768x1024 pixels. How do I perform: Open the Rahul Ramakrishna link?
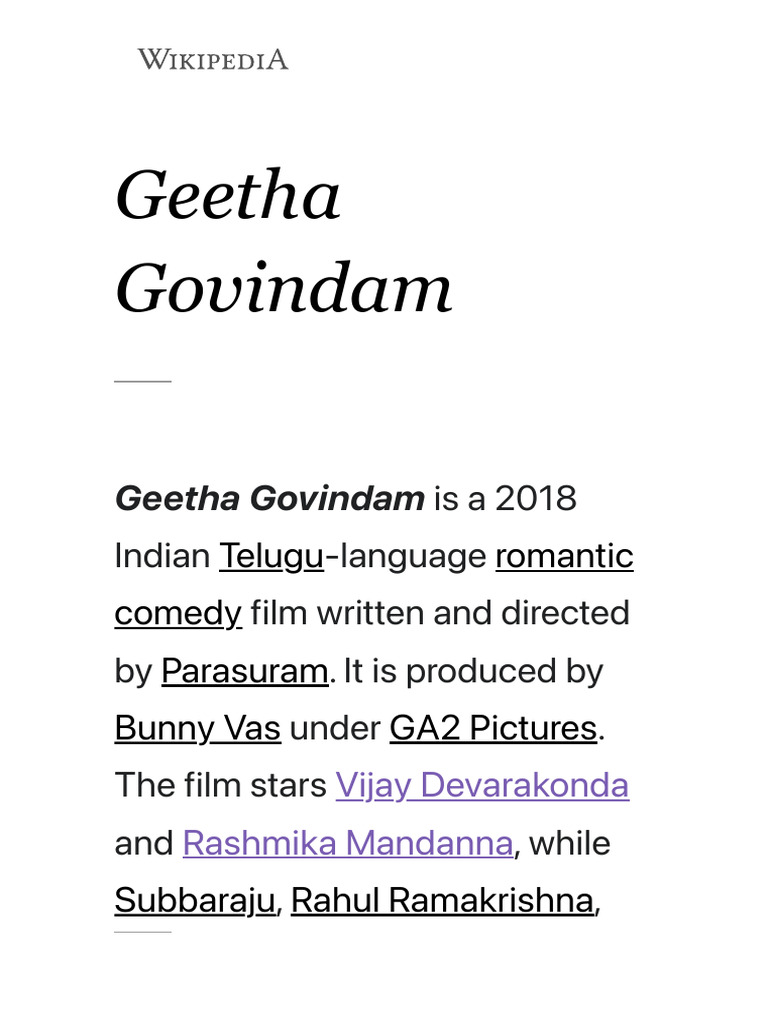point(442,901)
